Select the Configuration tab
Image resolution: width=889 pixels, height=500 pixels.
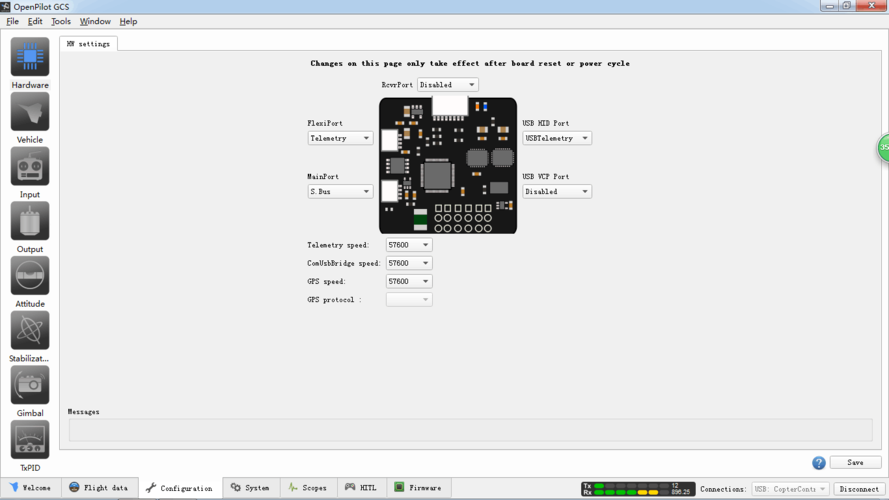[x=180, y=488]
